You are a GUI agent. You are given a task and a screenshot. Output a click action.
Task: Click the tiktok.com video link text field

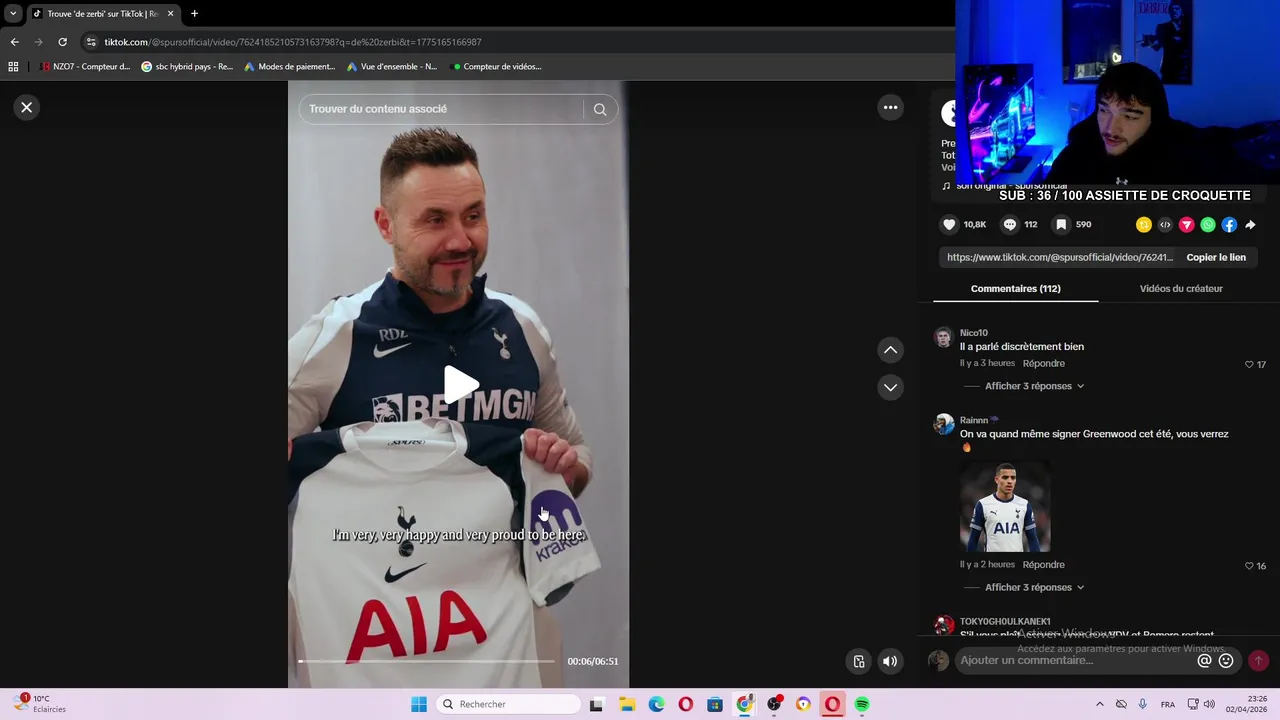coord(1060,257)
